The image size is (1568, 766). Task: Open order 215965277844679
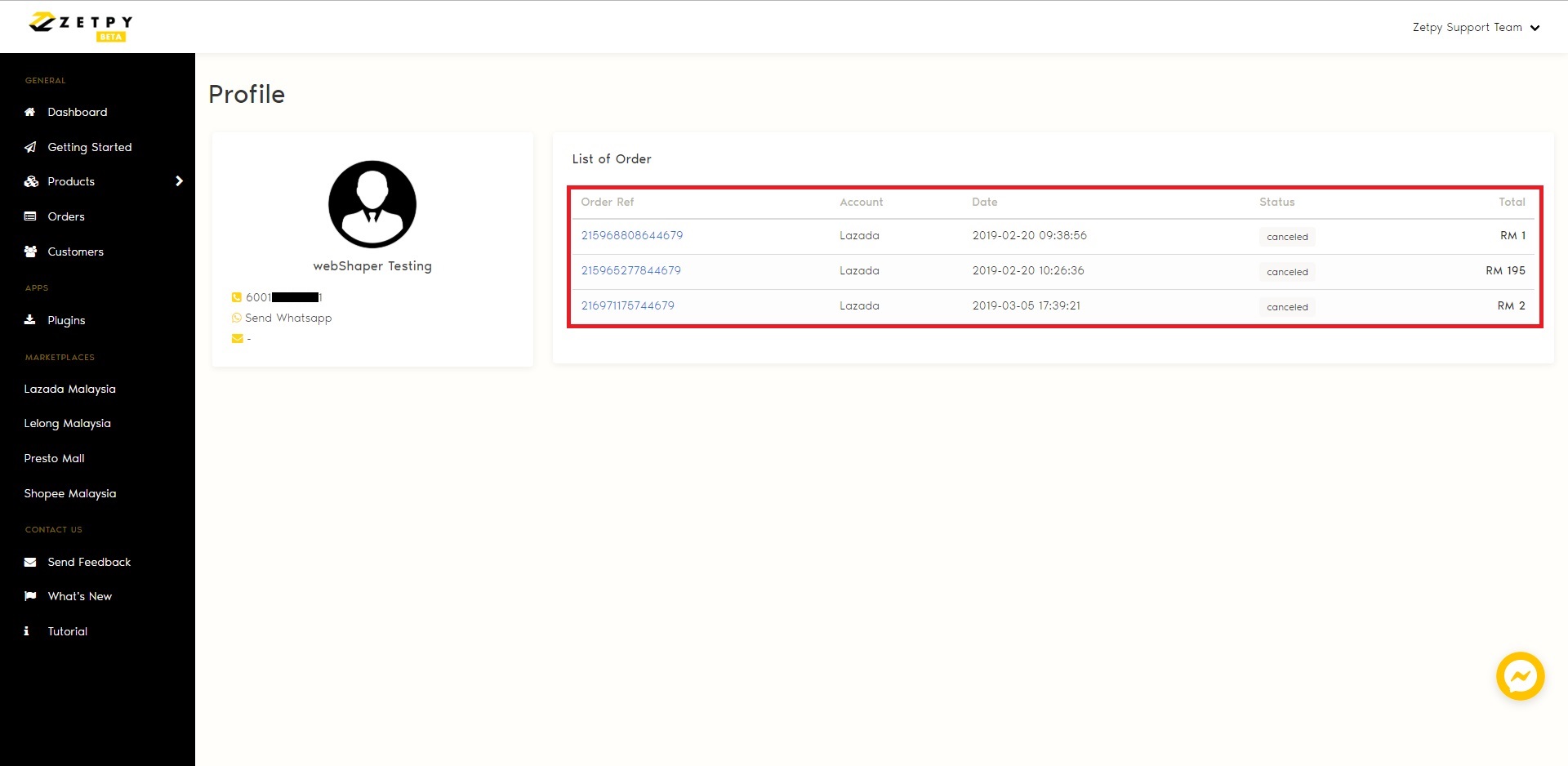coord(631,270)
